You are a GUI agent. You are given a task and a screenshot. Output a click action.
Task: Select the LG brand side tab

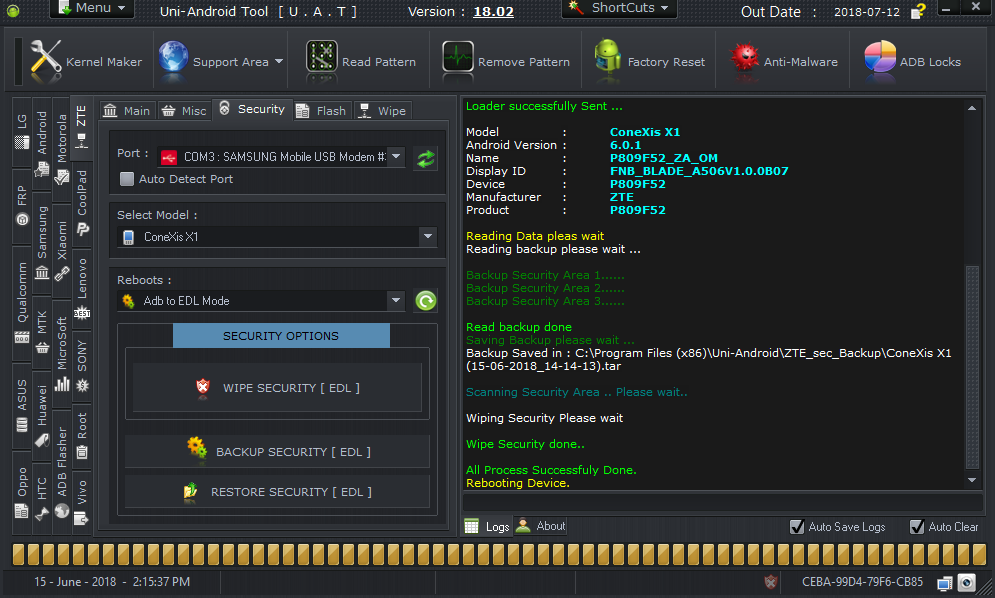coord(22,132)
